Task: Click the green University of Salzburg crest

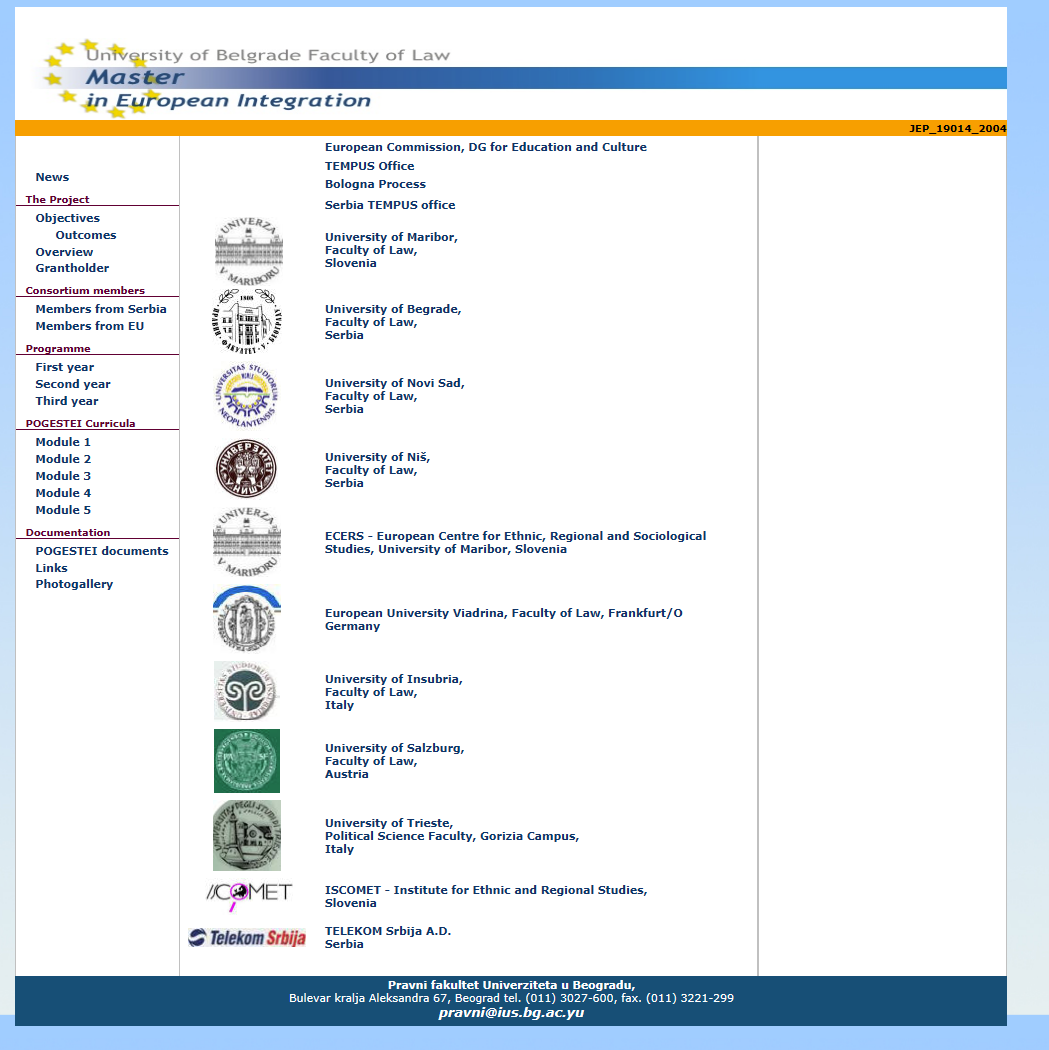Action: coord(247,761)
